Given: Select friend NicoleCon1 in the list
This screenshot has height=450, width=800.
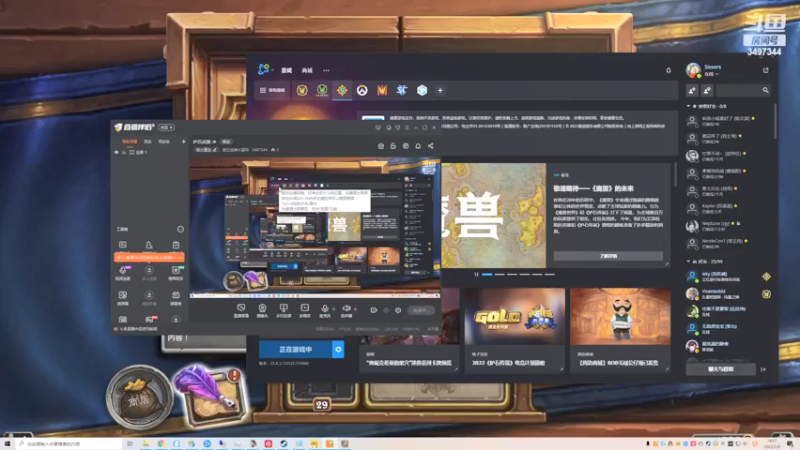Looking at the screenshot, I should [728, 243].
